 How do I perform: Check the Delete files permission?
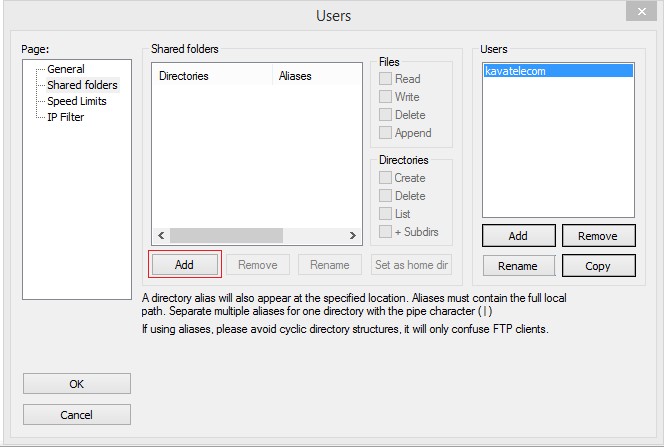pos(385,115)
